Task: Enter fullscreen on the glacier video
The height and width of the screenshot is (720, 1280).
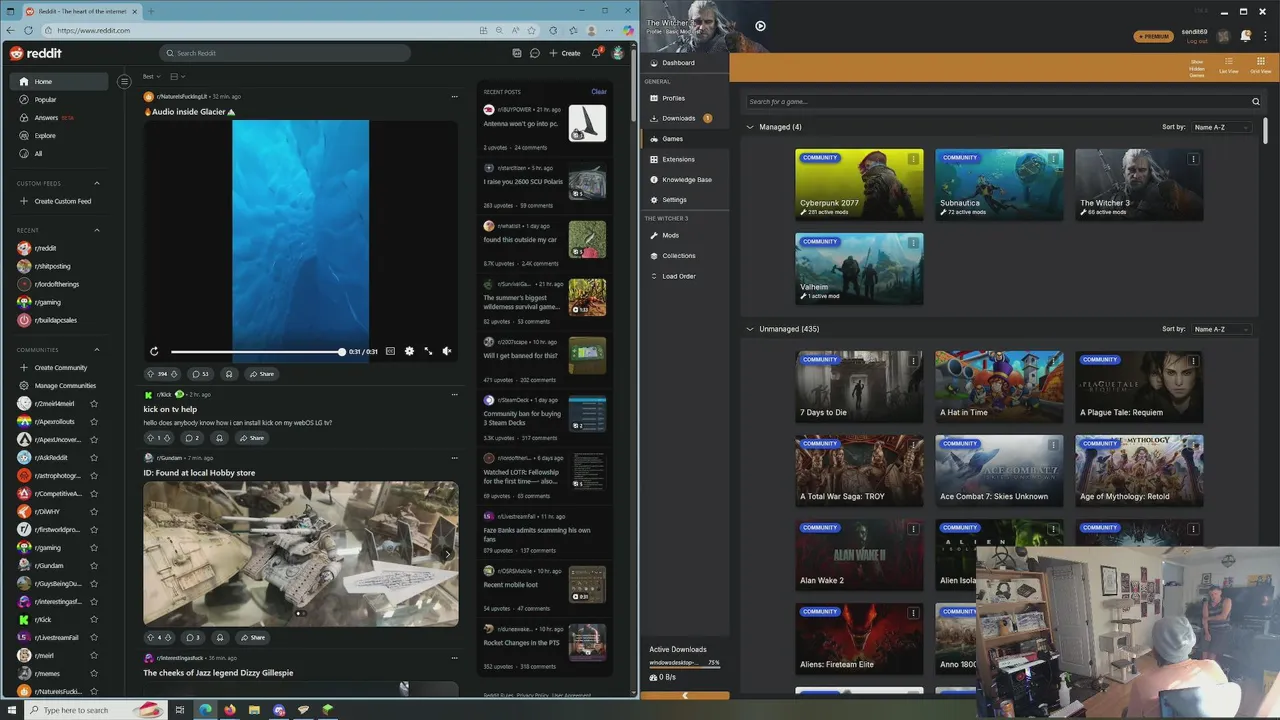Action: click(428, 351)
